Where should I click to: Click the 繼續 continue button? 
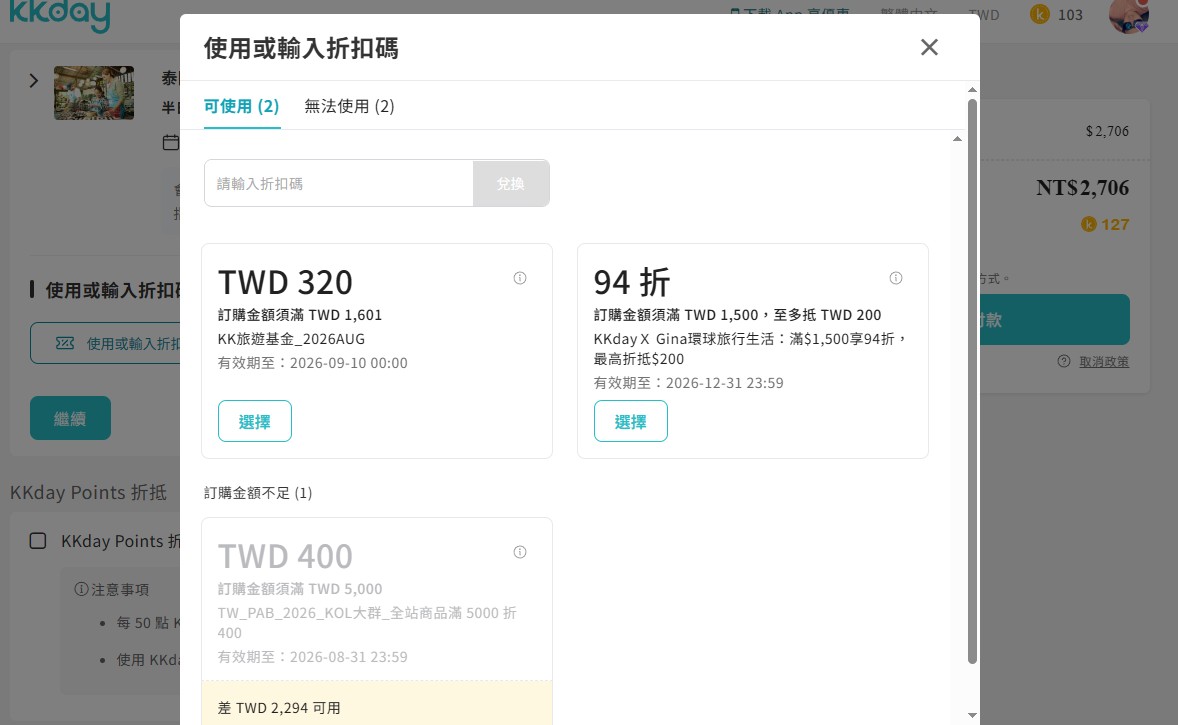click(x=71, y=418)
